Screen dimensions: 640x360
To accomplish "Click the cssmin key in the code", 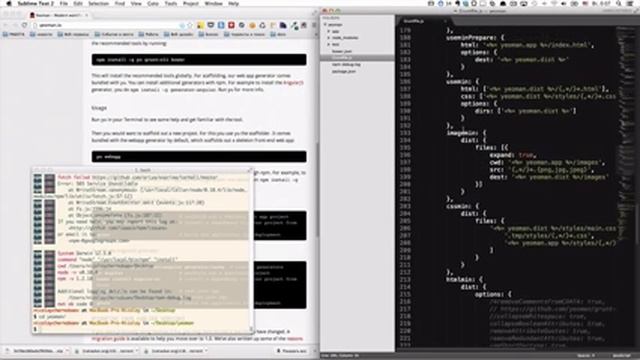I will [x=458, y=206].
